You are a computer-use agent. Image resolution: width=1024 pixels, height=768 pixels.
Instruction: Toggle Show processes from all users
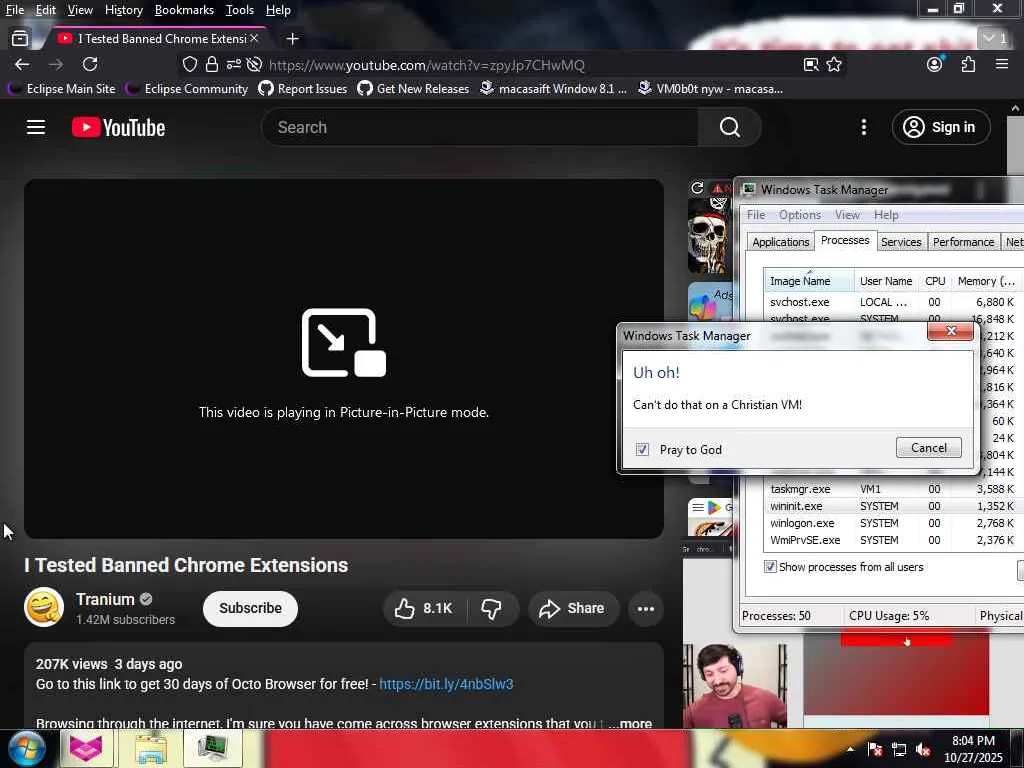pyautogui.click(x=770, y=567)
